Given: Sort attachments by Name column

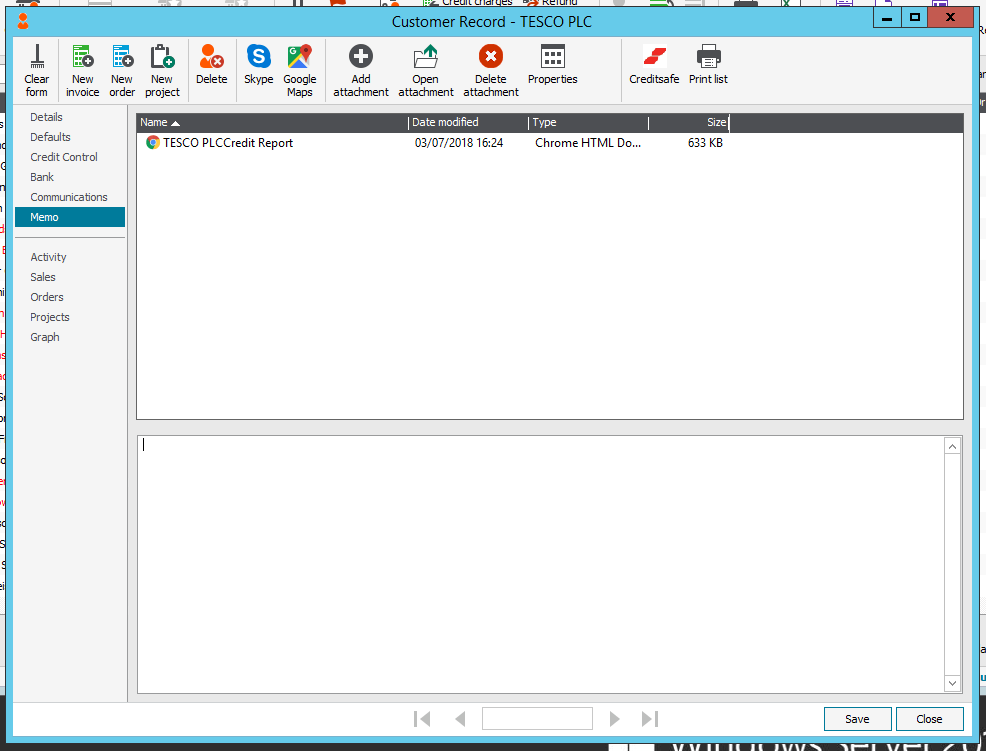Looking at the screenshot, I should click(x=272, y=123).
